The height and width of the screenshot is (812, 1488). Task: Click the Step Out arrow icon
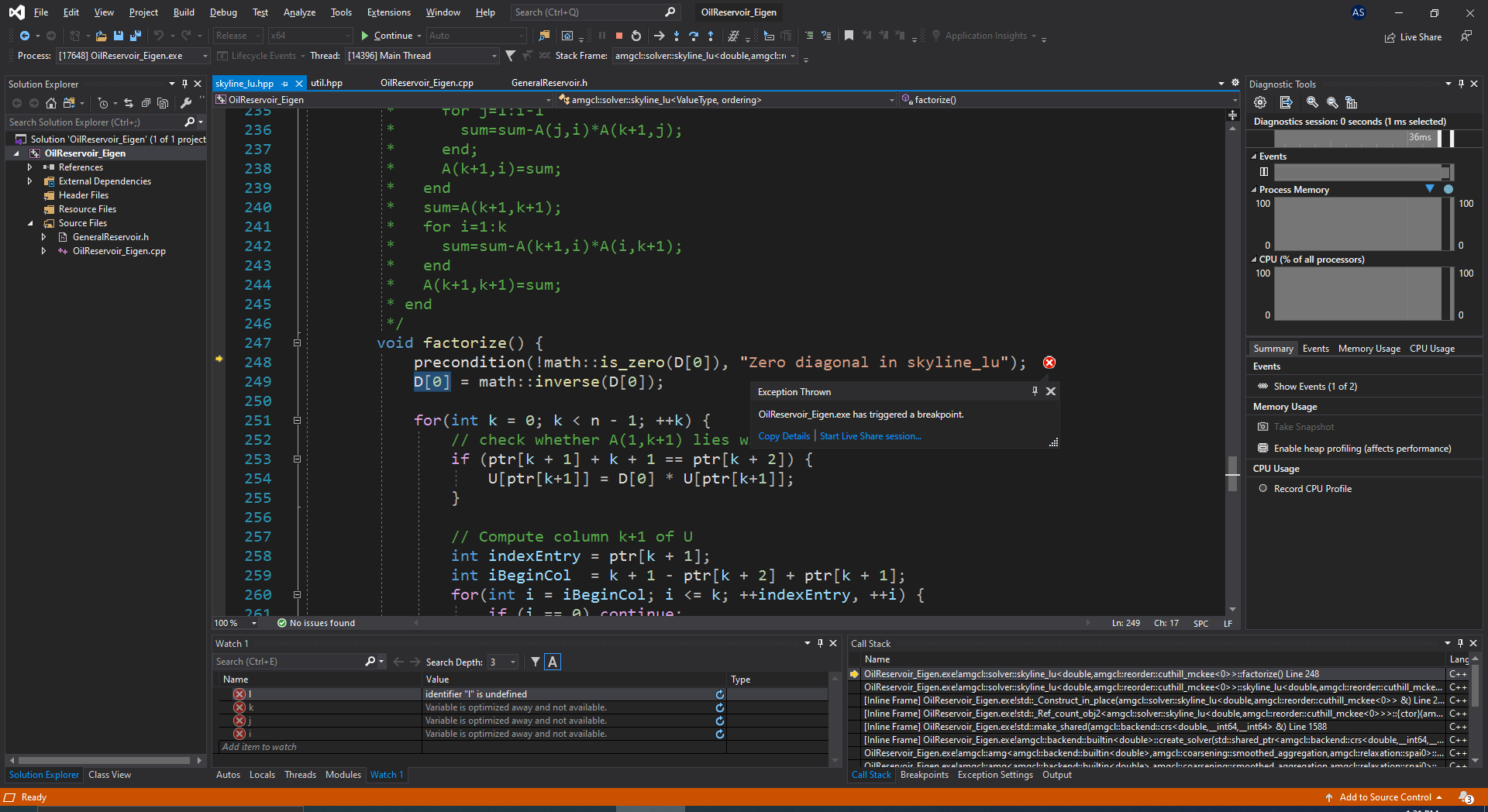click(711, 36)
